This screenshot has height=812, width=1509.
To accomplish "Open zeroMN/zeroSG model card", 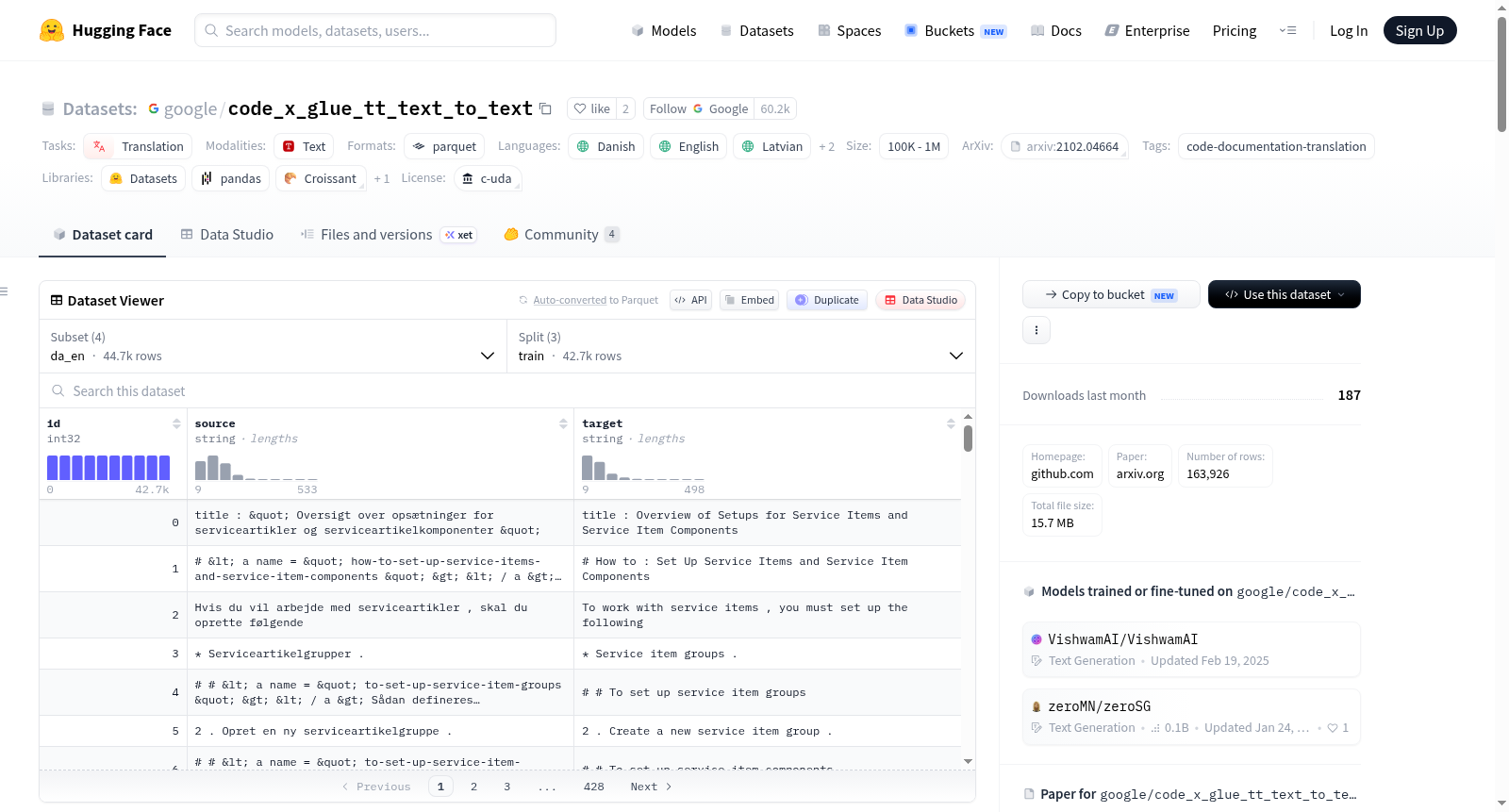I will point(1191,716).
